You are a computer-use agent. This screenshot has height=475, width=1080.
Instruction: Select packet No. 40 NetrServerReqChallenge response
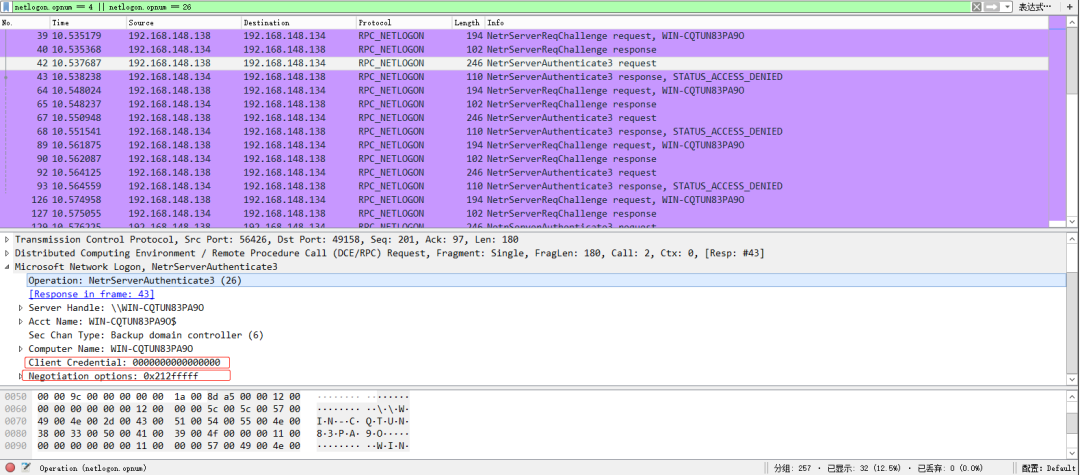pos(524,50)
